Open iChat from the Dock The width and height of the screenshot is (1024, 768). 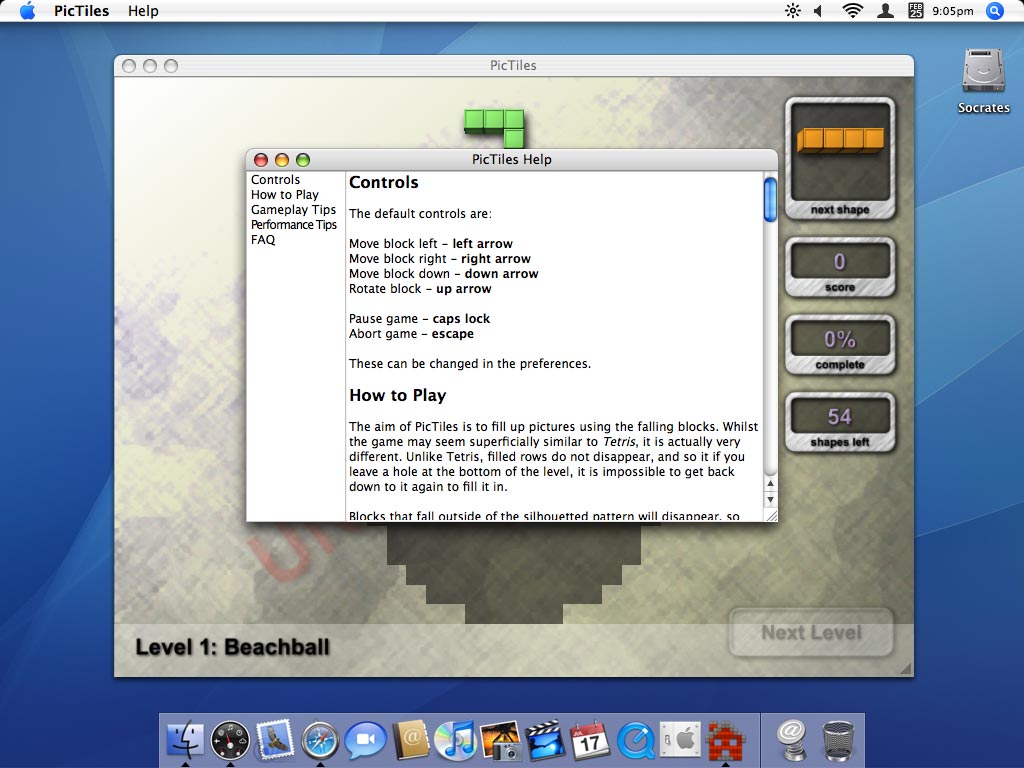[x=365, y=740]
